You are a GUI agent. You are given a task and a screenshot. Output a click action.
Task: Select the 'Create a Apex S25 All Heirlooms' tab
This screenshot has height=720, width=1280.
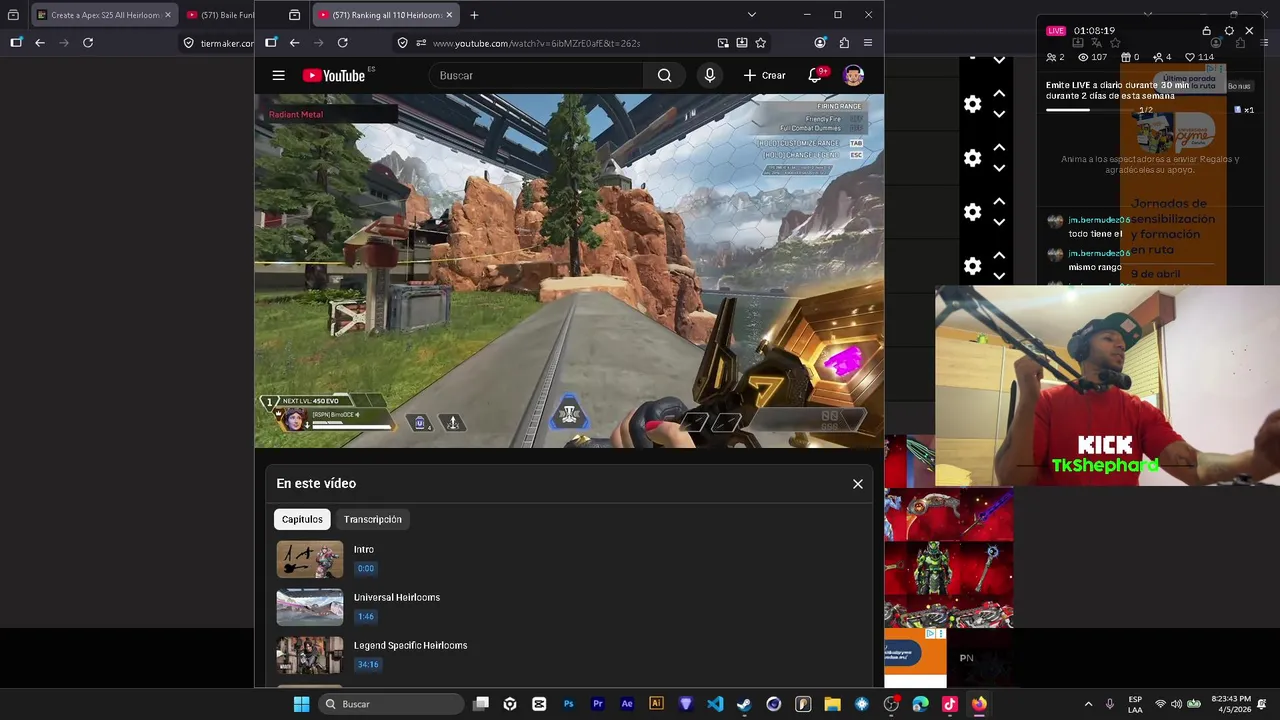(102, 15)
